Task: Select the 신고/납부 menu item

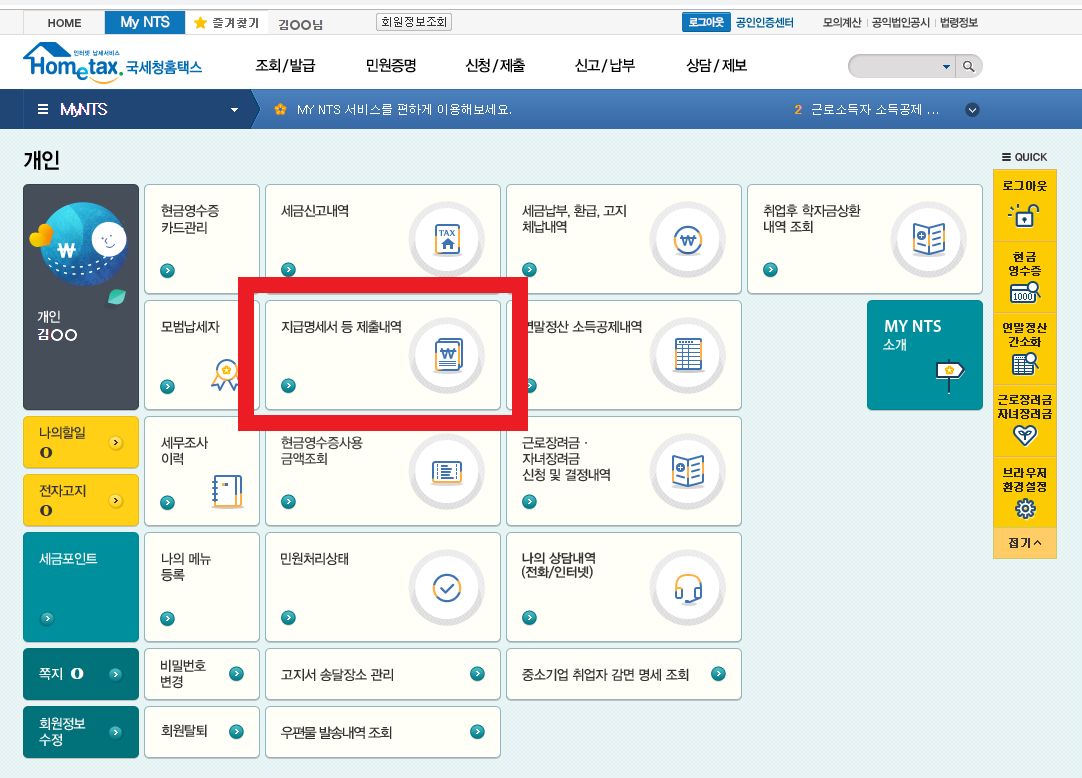Action: [604, 66]
